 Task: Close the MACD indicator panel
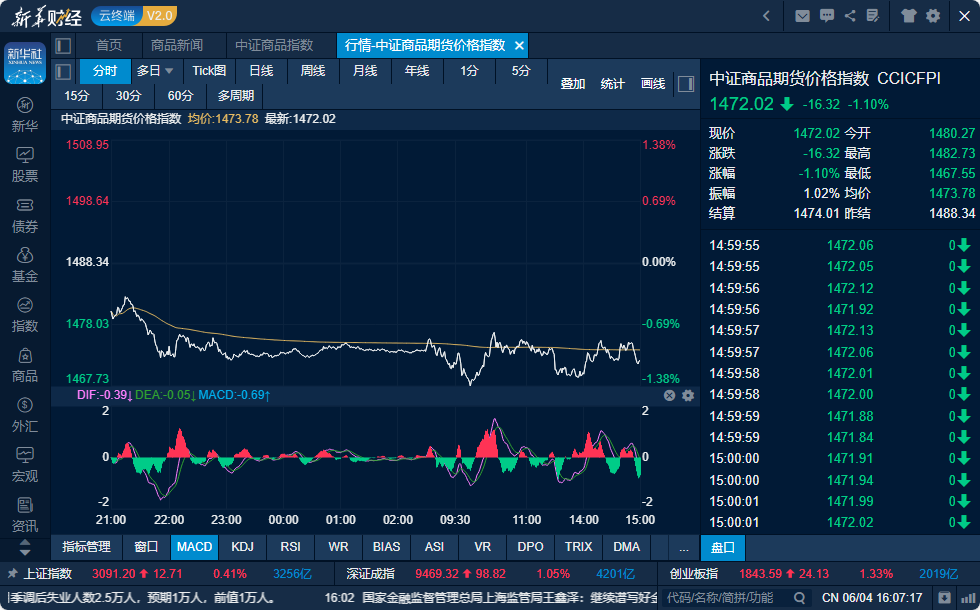[670, 396]
